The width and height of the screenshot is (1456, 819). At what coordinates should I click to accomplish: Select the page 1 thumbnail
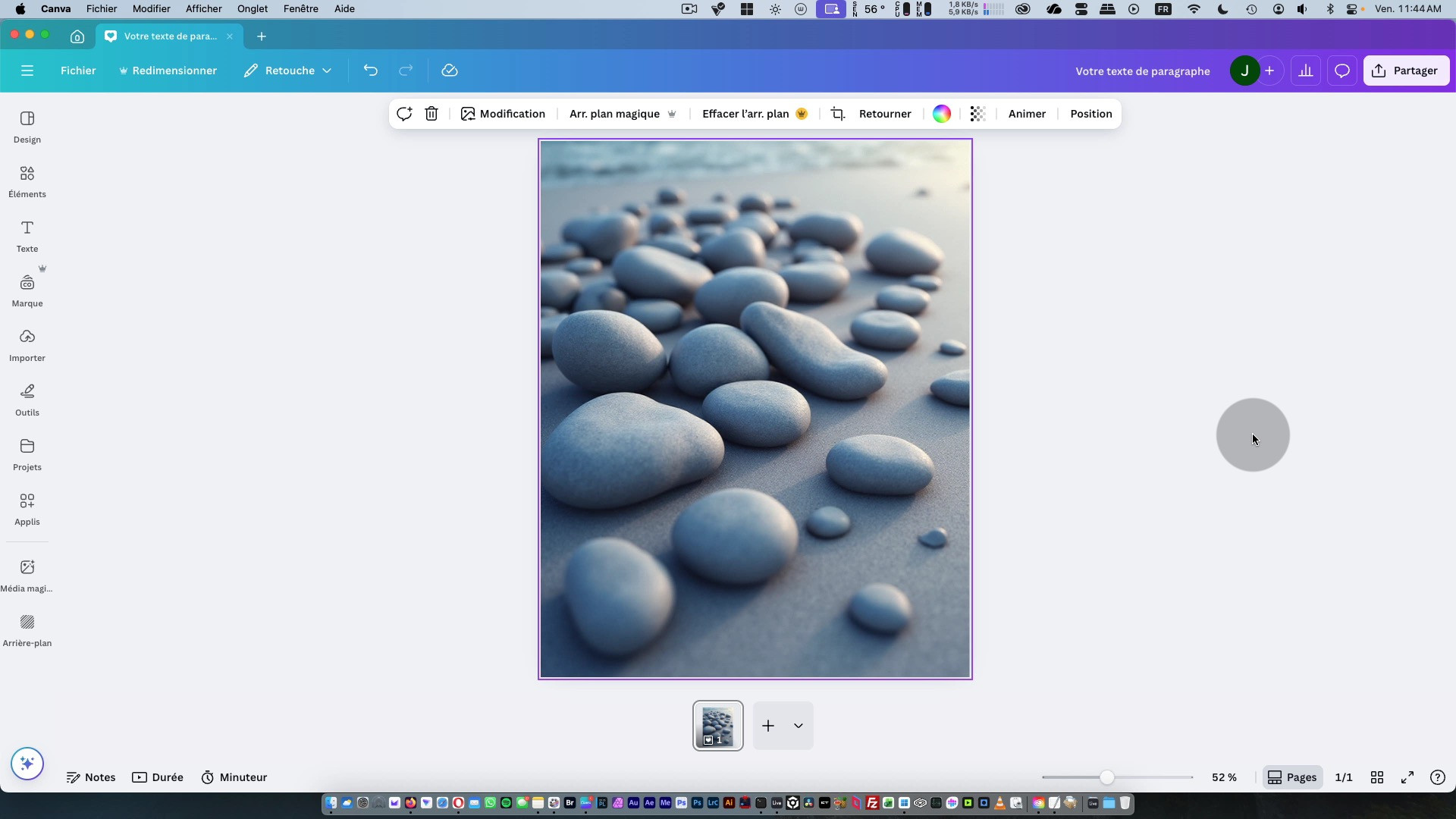pos(717,726)
